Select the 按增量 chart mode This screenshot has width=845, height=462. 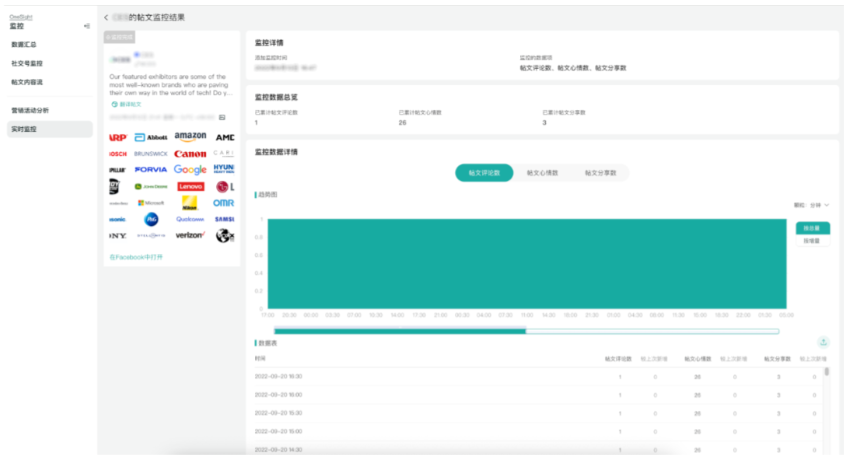pos(812,241)
